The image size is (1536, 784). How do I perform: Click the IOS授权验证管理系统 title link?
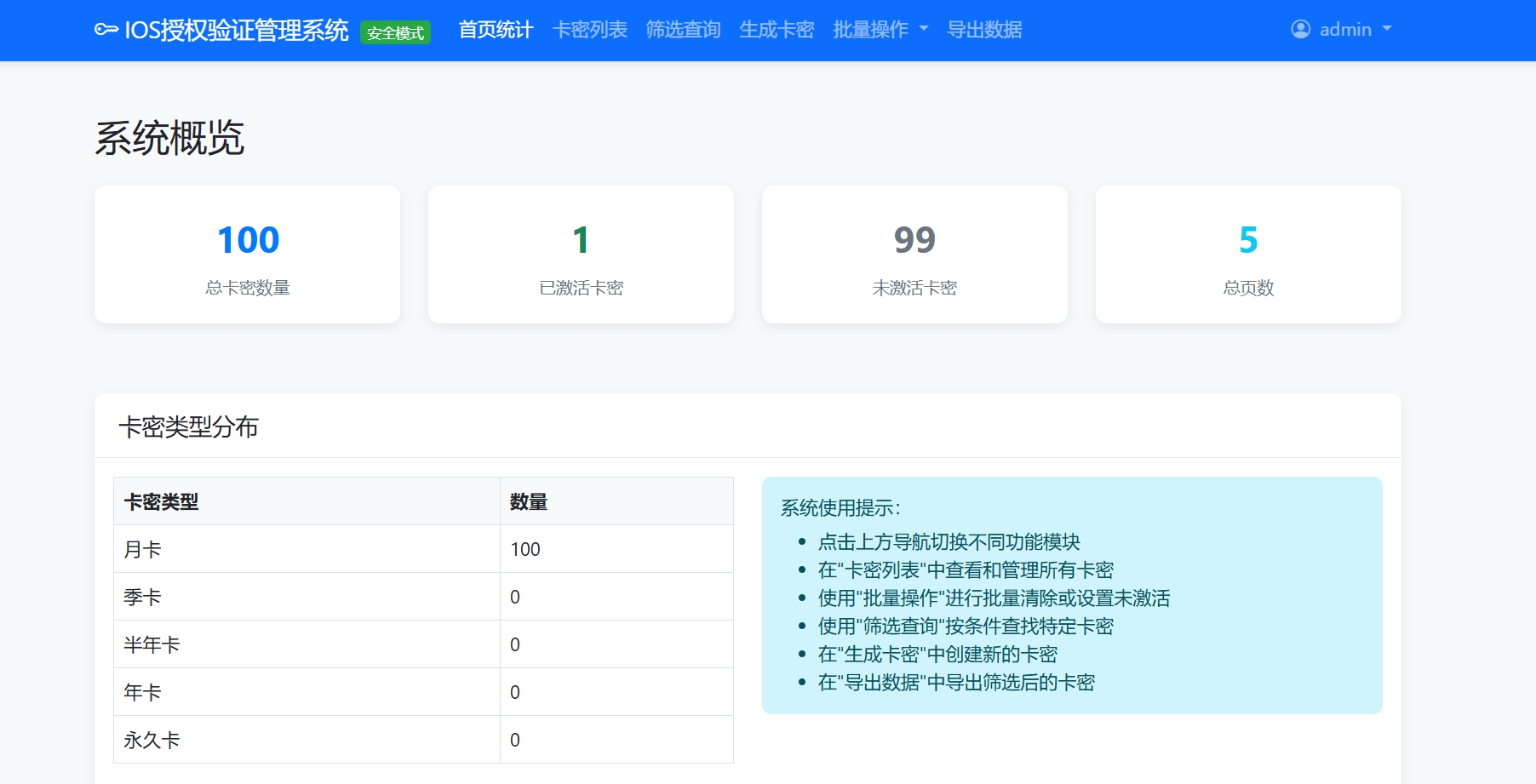point(236,30)
